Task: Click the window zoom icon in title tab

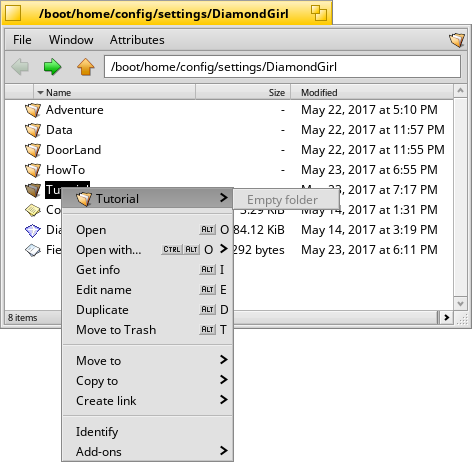Action: point(319,13)
